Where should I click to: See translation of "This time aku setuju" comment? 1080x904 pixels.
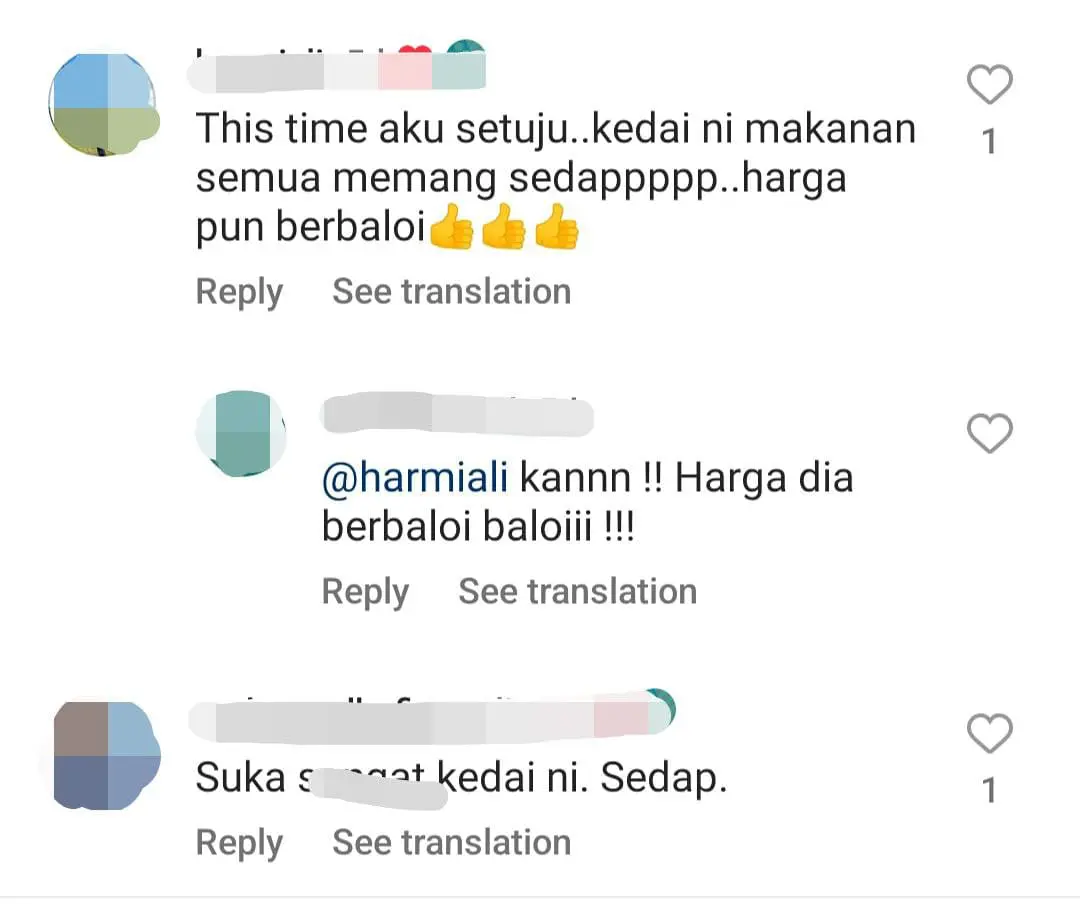tap(451, 292)
